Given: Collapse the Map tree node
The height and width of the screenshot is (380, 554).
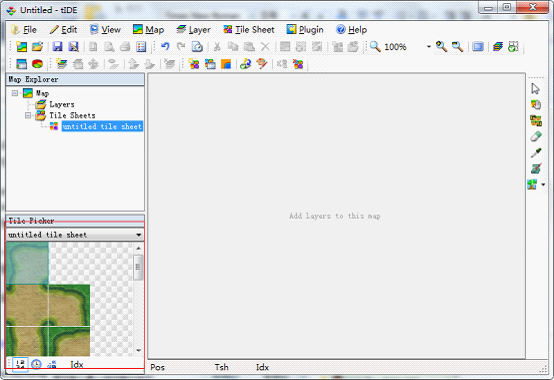Looking at the screenshot, I should point(15,93).
